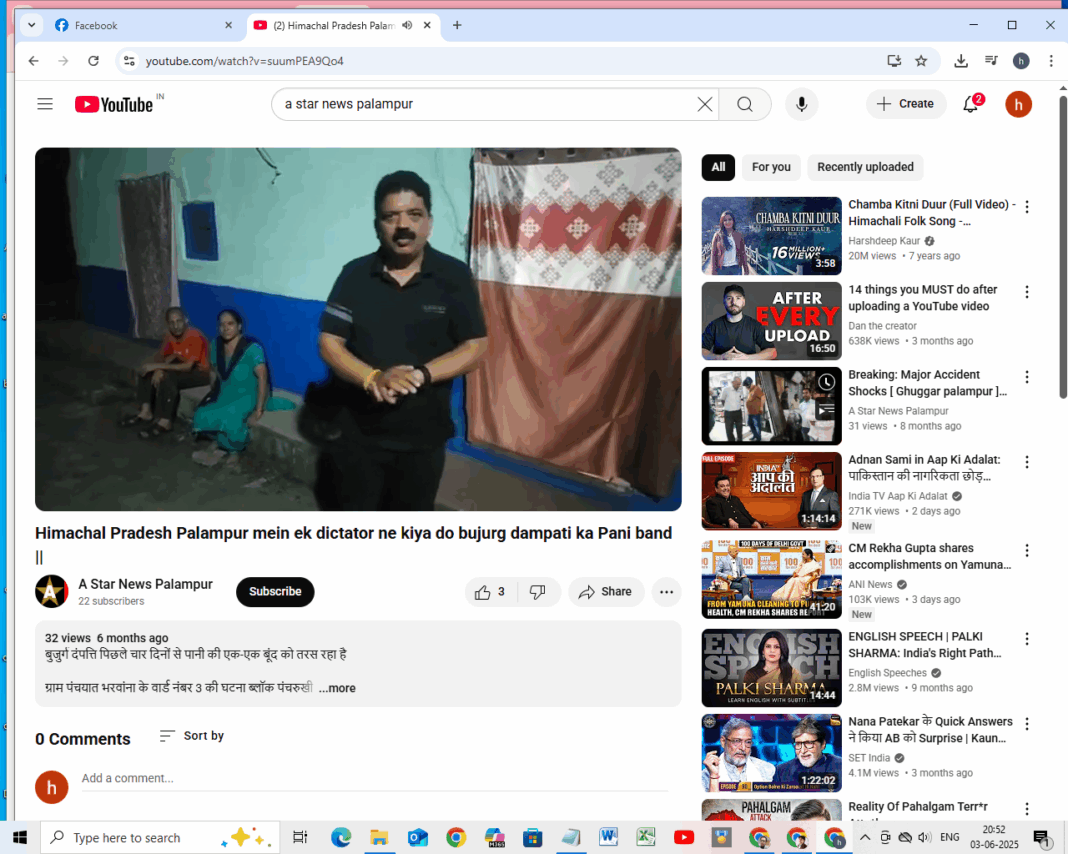Clear the search box with X
The image size is (1068, 854).
point(705,104)
